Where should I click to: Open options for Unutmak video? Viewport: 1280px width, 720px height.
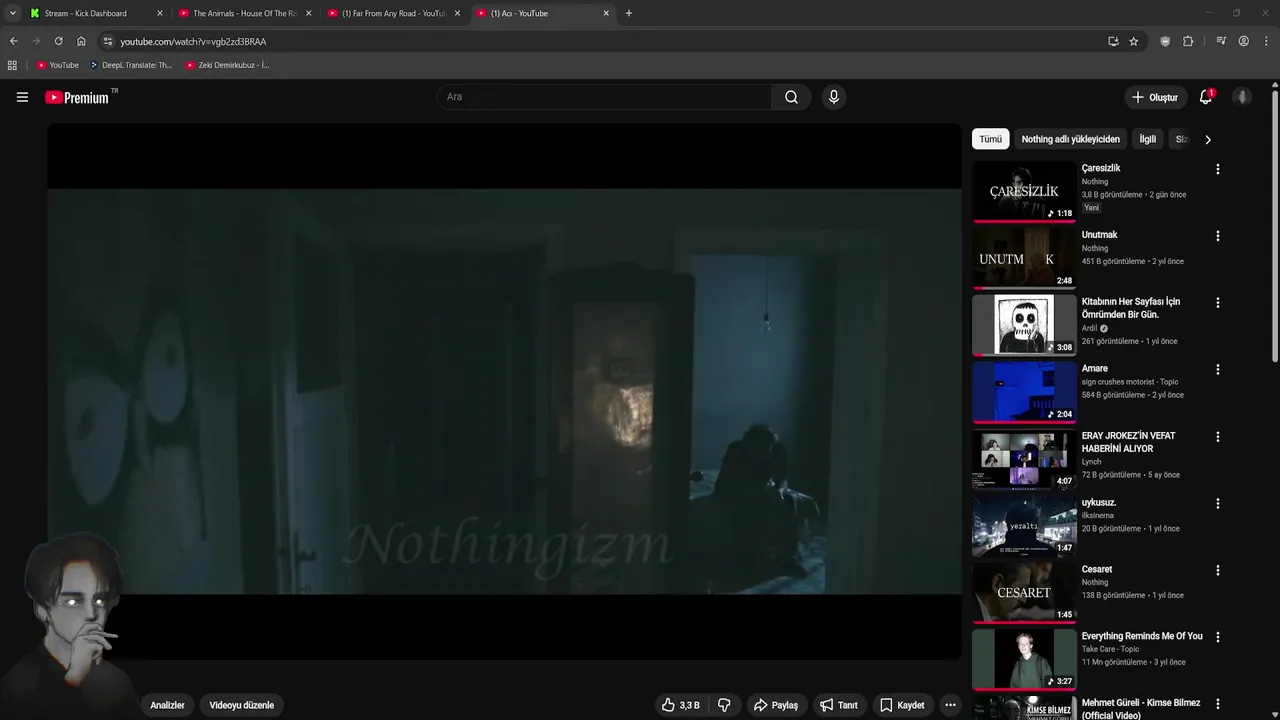point(1217,236)
